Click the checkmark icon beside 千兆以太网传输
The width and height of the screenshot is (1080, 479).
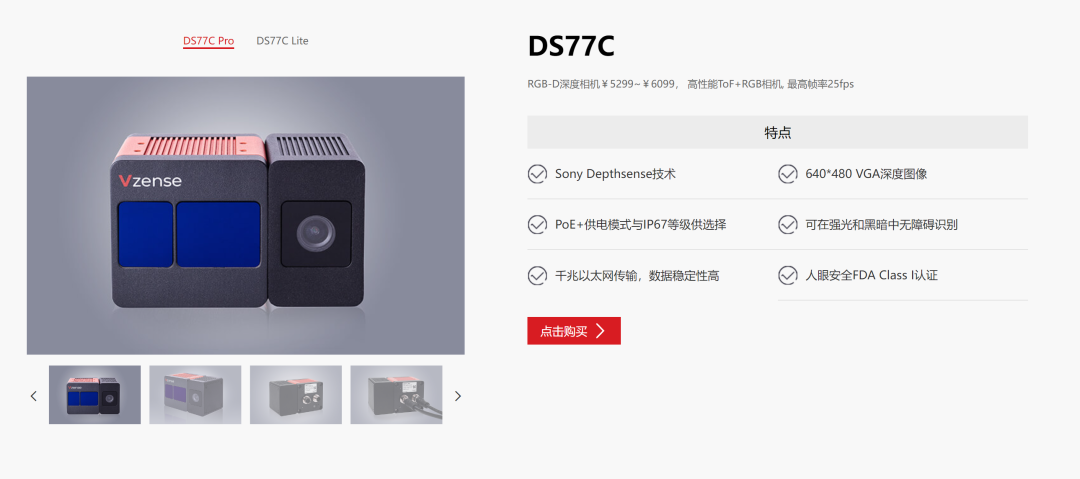click(x=537, y=276)
